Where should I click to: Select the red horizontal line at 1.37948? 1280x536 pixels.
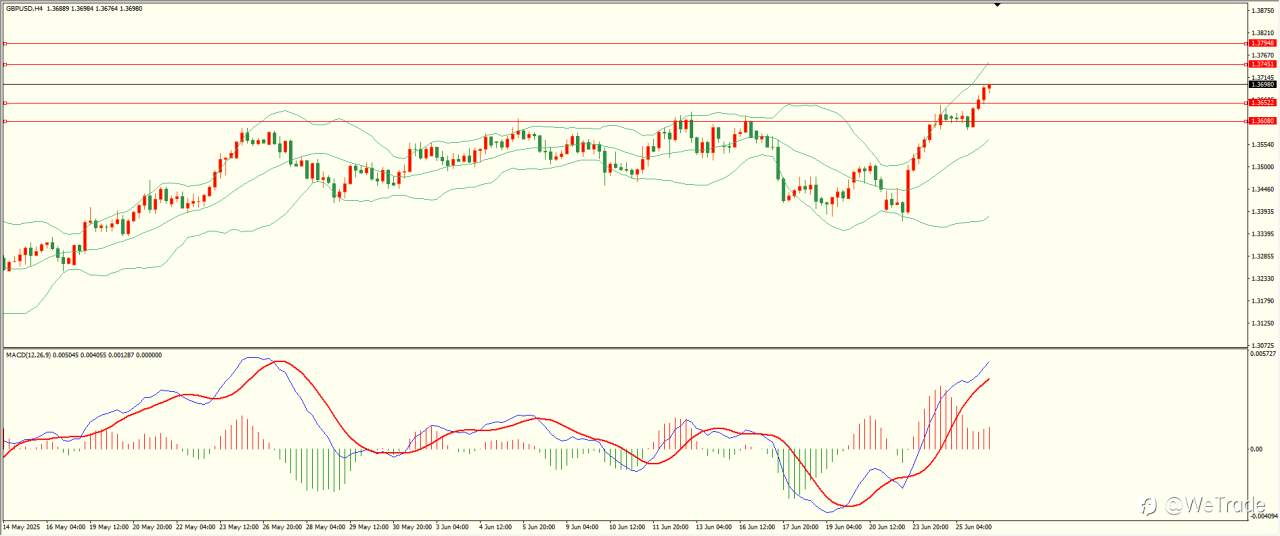[x=623, y=44]
